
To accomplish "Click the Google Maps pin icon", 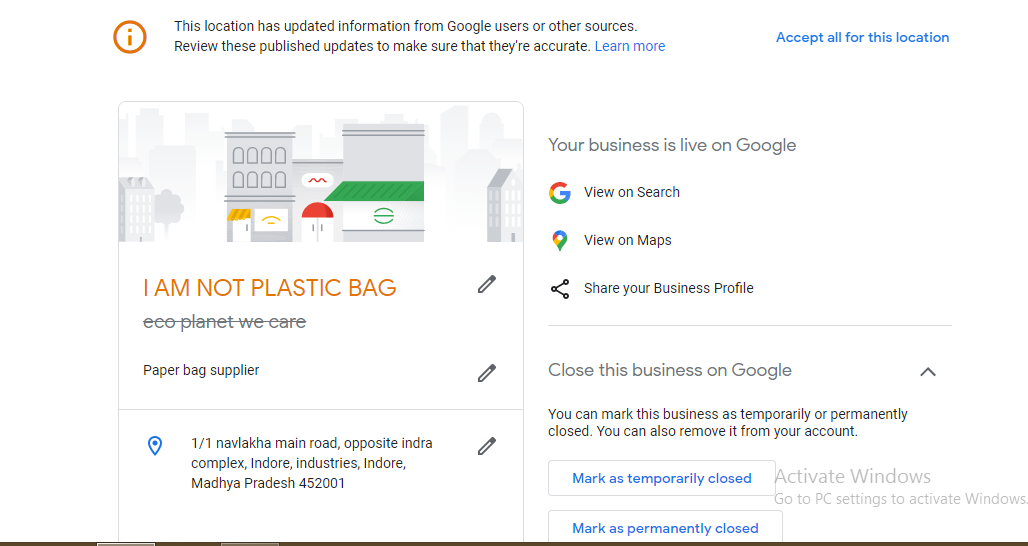I will pos(560,241).
